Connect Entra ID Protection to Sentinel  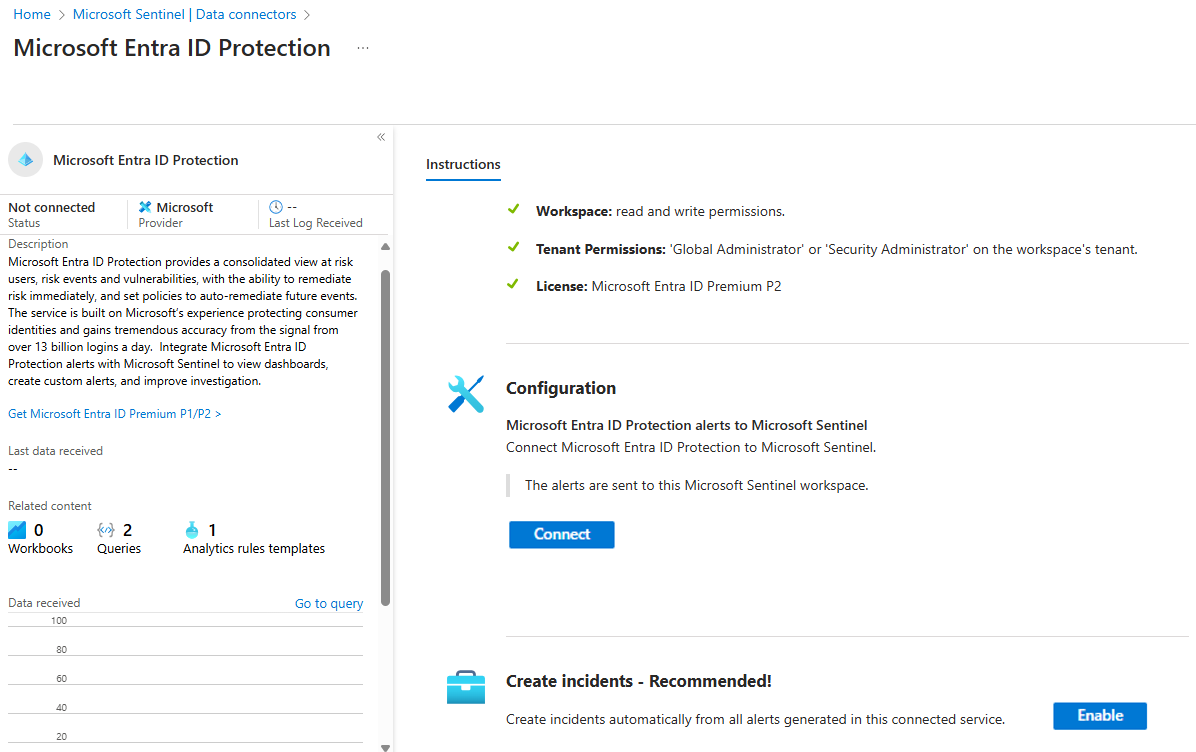561,534
